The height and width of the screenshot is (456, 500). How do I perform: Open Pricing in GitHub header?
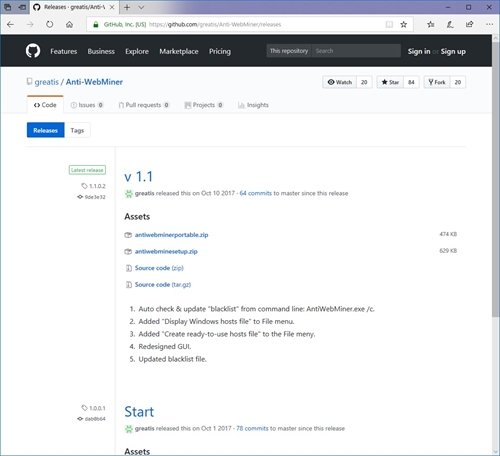coord(220,51)
